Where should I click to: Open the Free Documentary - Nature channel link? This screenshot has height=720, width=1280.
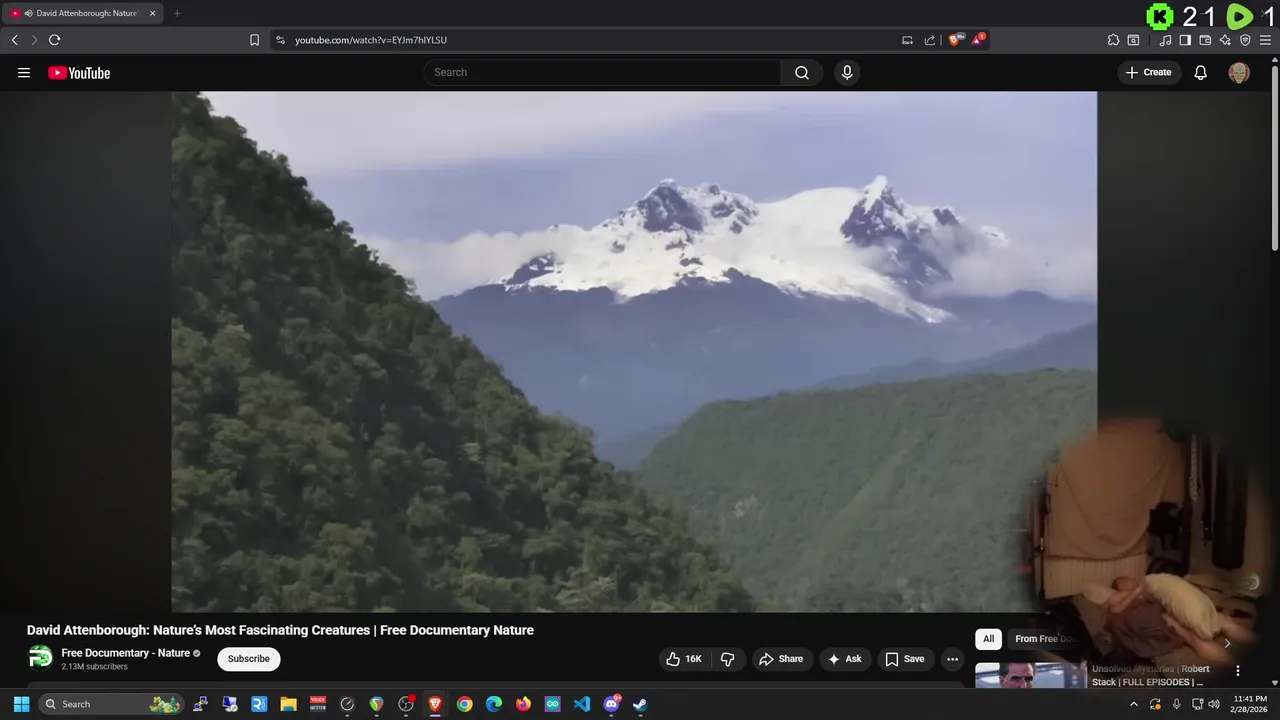pos(126,653)
